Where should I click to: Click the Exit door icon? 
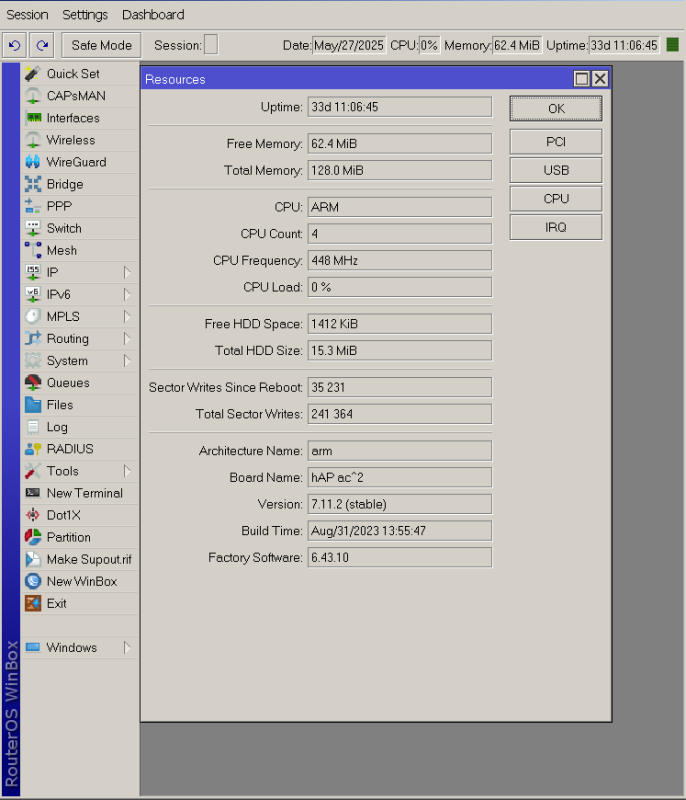tap(33, 603)
